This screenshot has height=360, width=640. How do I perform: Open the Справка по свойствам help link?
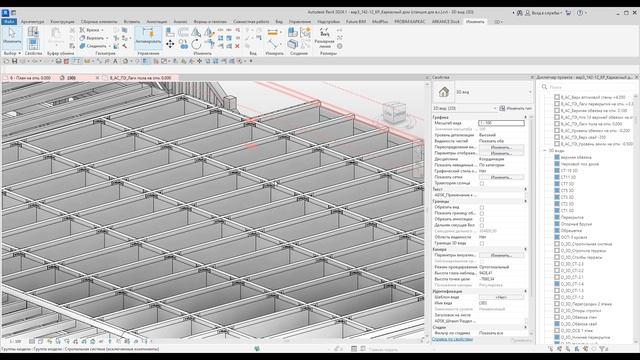pyautogui.click(x=452, y=339)
